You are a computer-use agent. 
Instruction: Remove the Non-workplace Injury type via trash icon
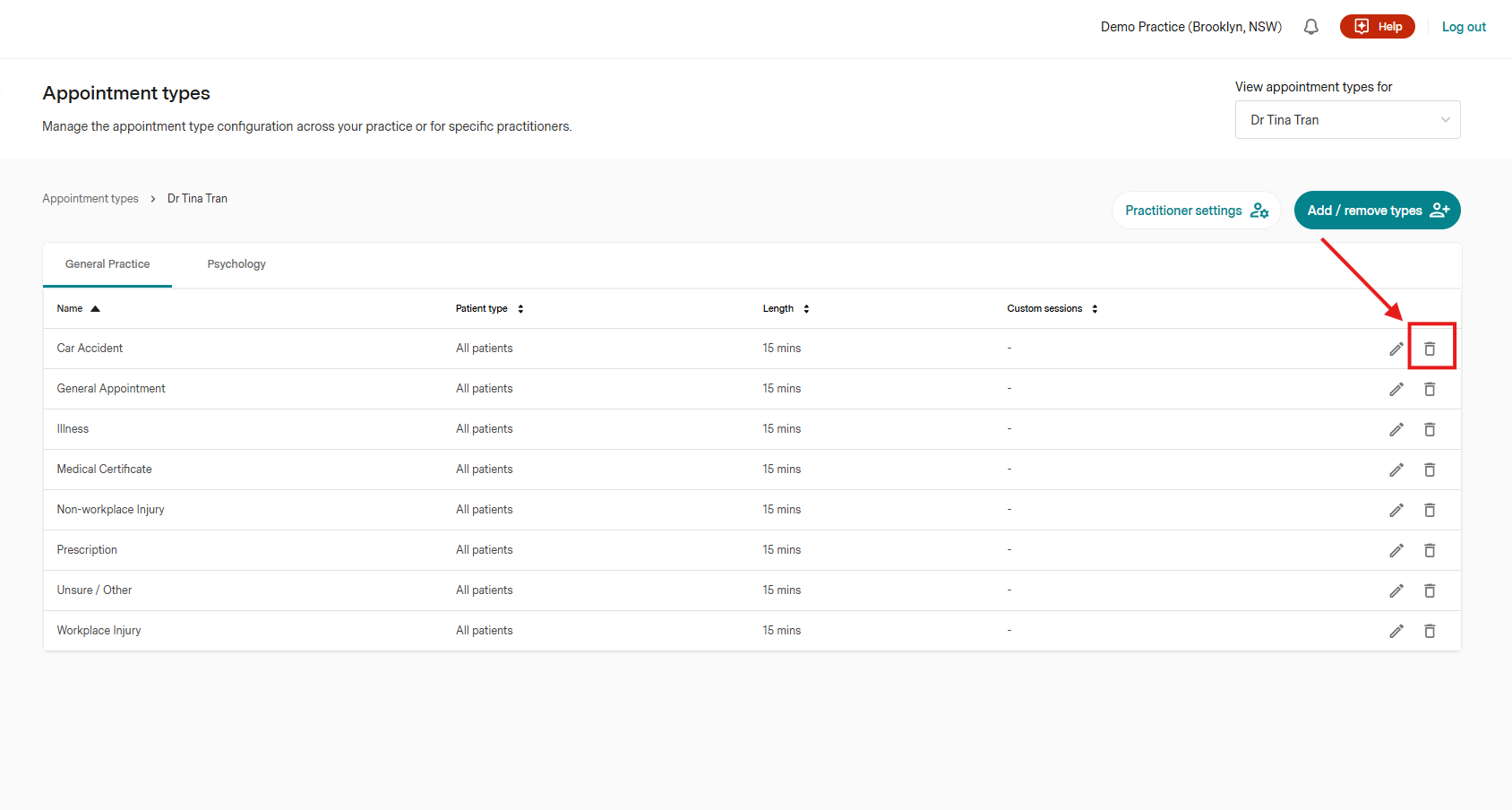tap(1430, 510)
